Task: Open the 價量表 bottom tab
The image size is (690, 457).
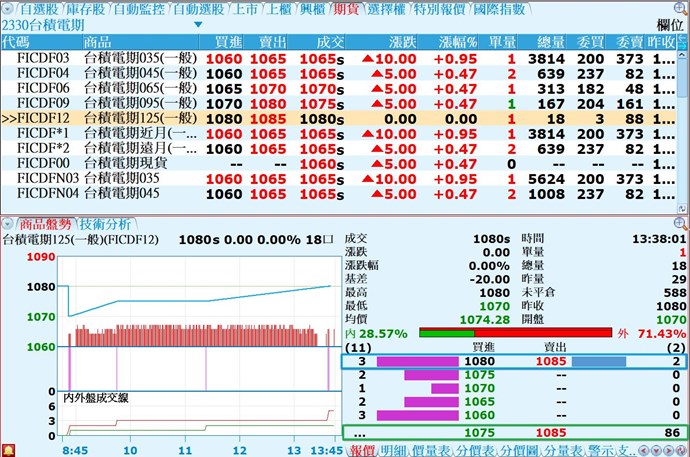Action: pos(431,450)
